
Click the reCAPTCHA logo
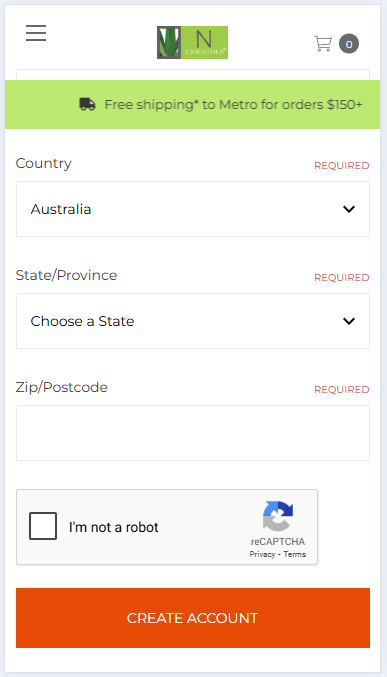278,516
